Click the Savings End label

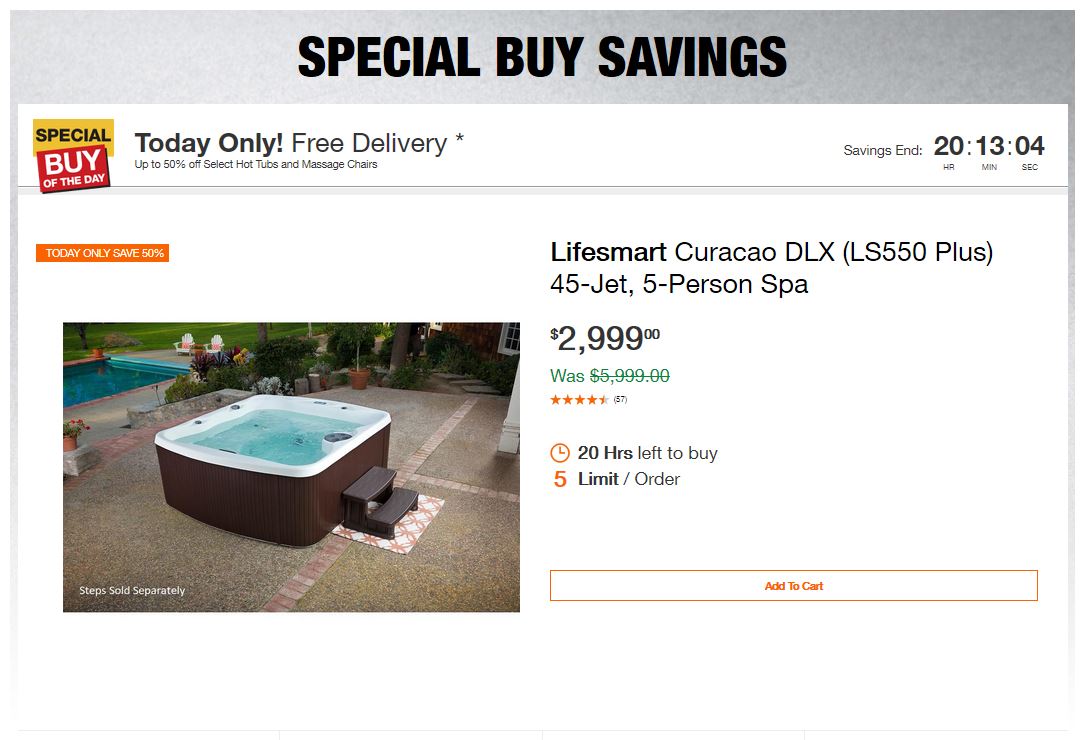[x=882, y=151]
